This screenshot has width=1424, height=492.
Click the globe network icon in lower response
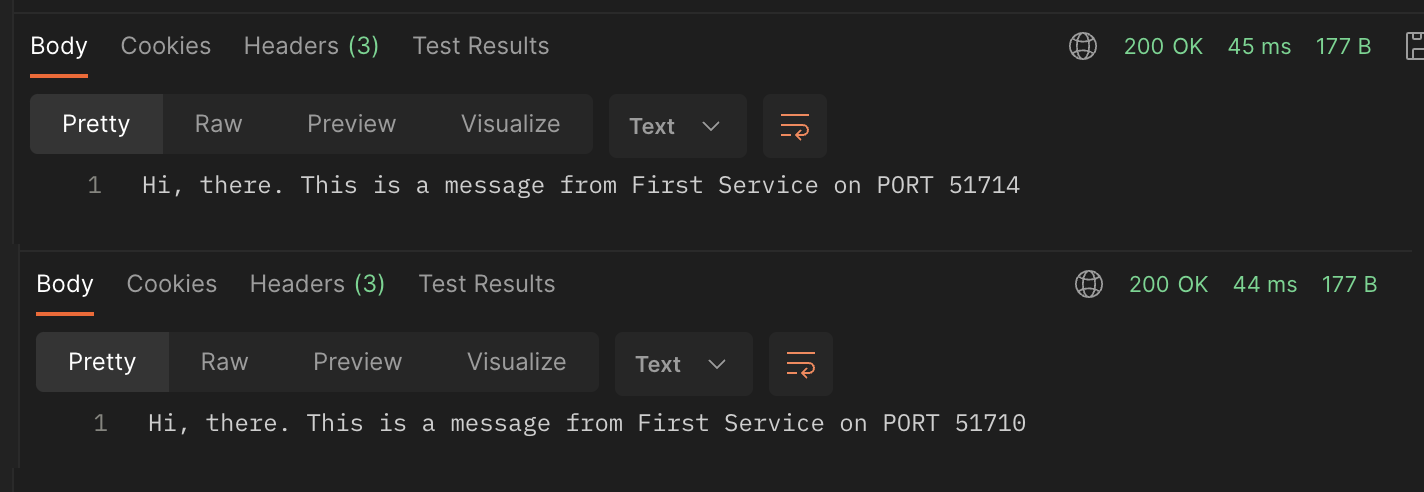pos(1089,284)
